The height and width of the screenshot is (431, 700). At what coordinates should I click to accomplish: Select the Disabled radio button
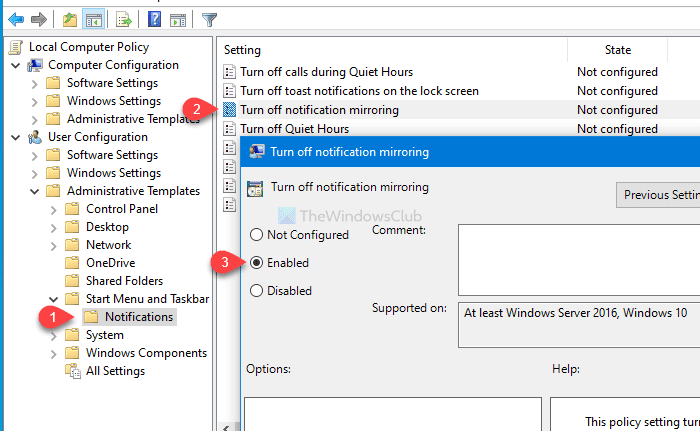[x=256, y=291]
